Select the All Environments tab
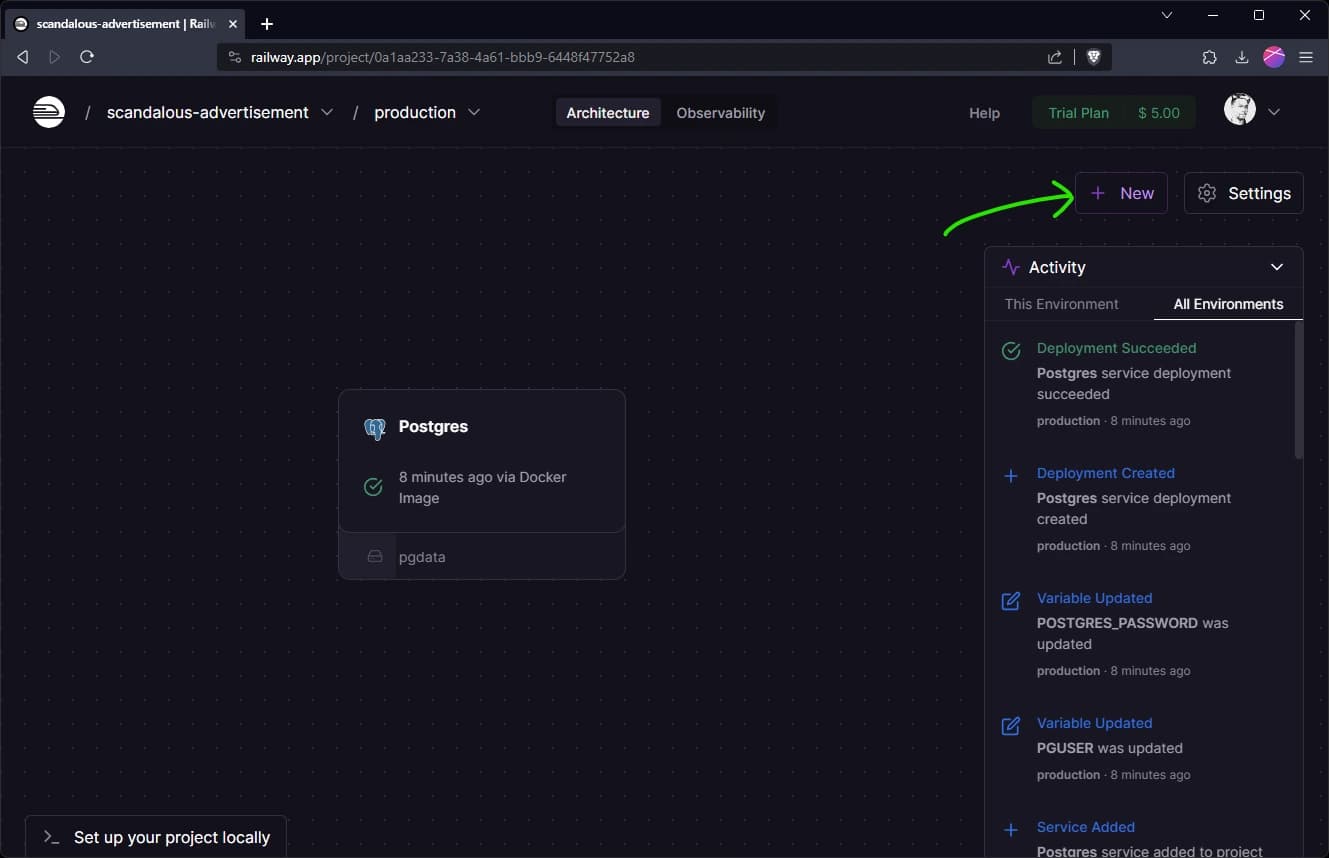The width and height of the screenshot is (1329, 858). coord(1228,304)
